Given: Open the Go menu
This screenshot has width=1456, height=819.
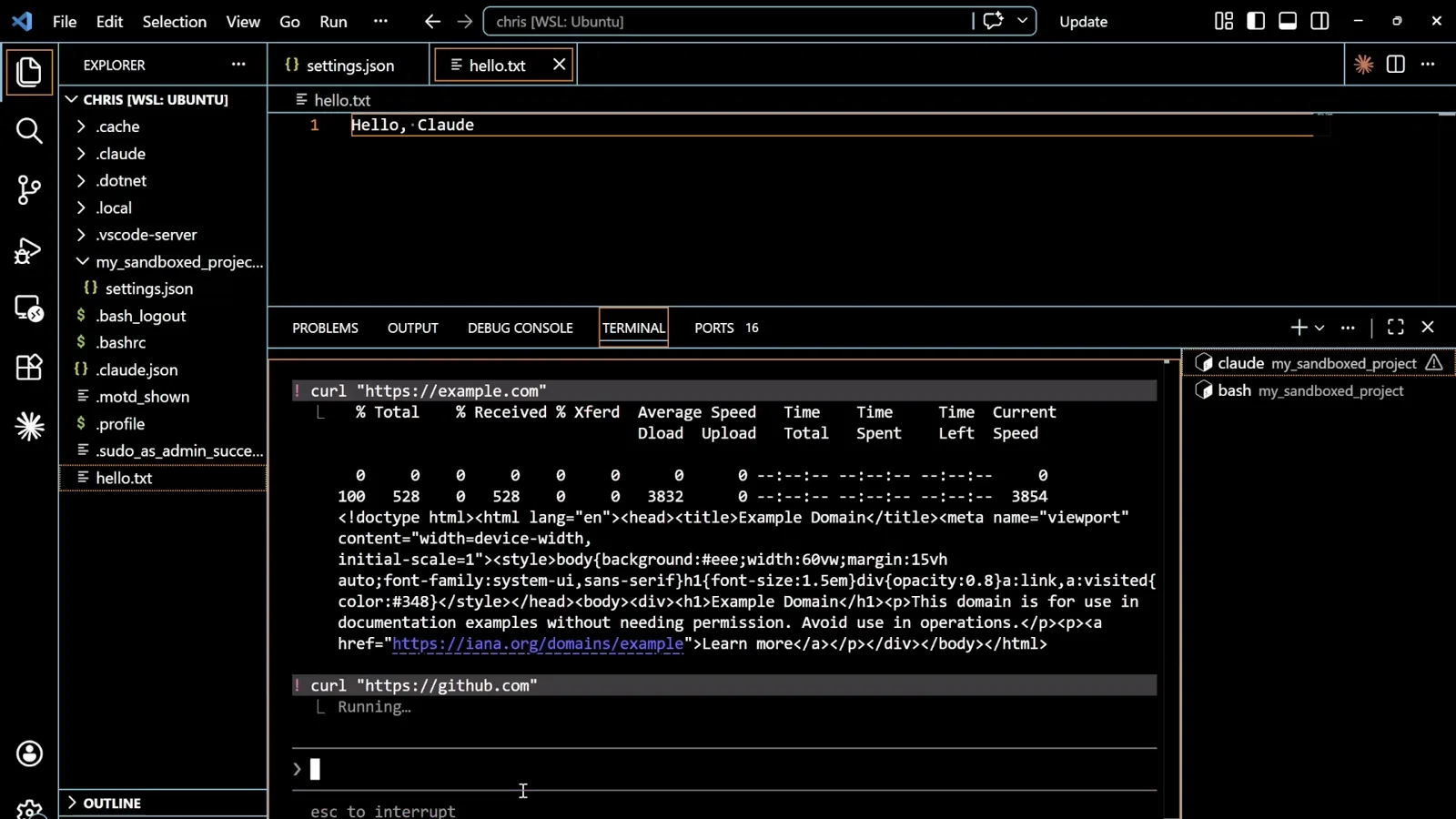Looking at the screenshot, I should (x=289, y=21).
